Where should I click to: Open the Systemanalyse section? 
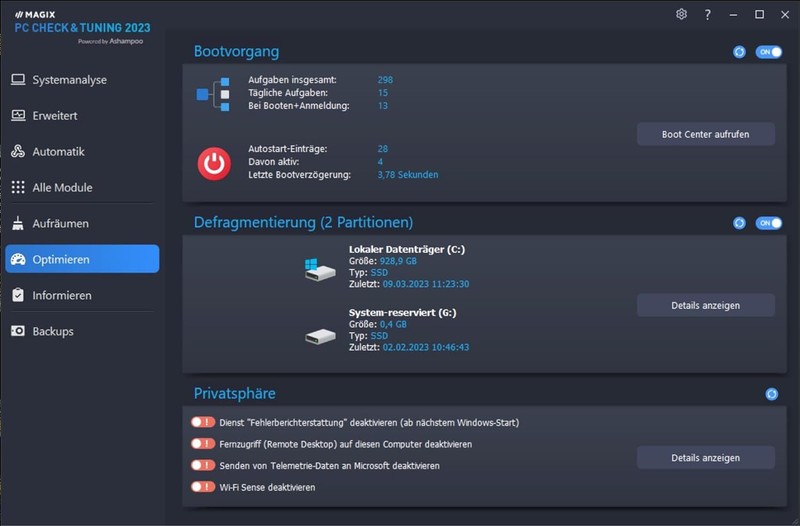(x=82, y=80)
